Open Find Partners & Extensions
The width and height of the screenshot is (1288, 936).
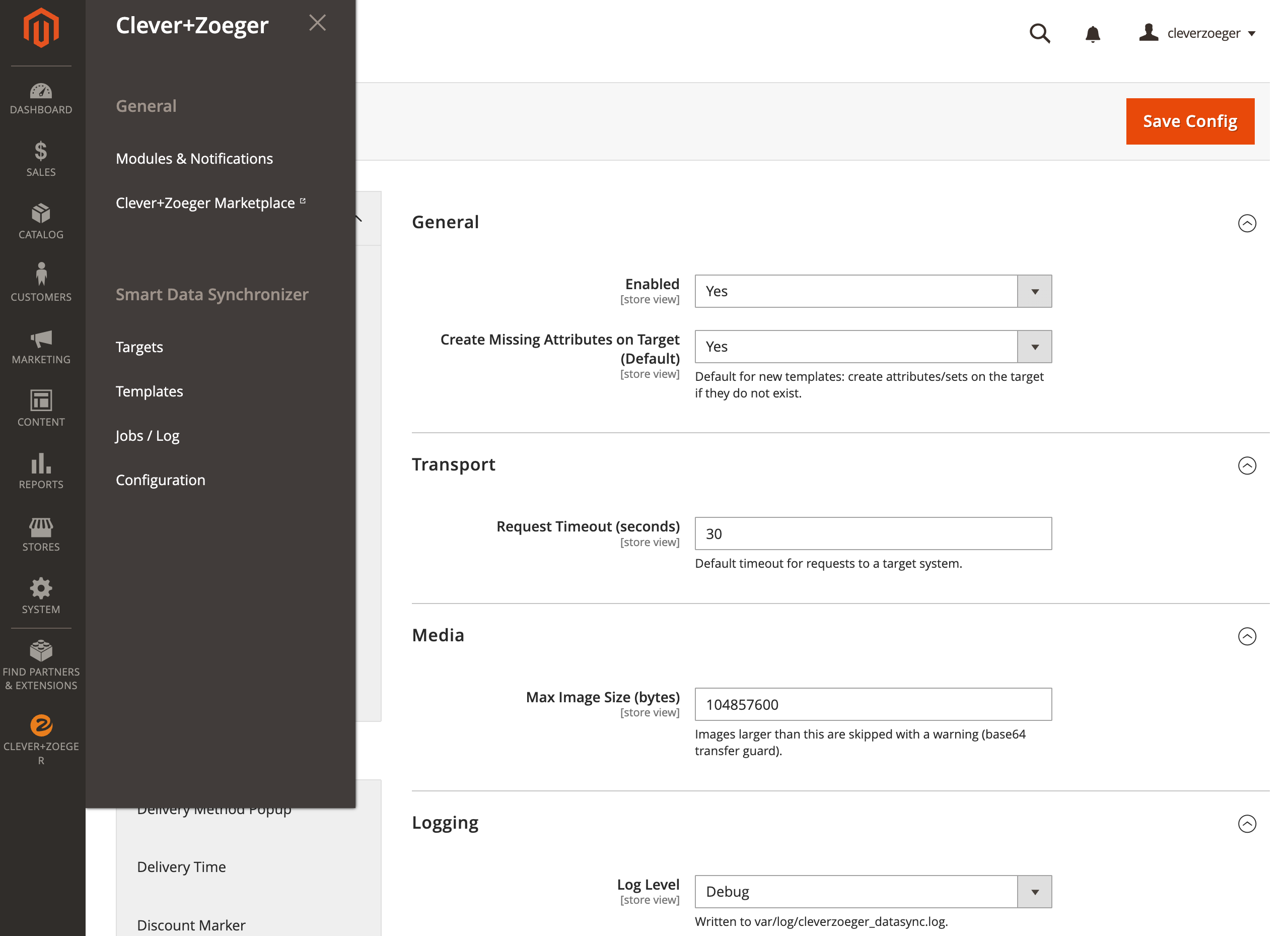point(41,665)
